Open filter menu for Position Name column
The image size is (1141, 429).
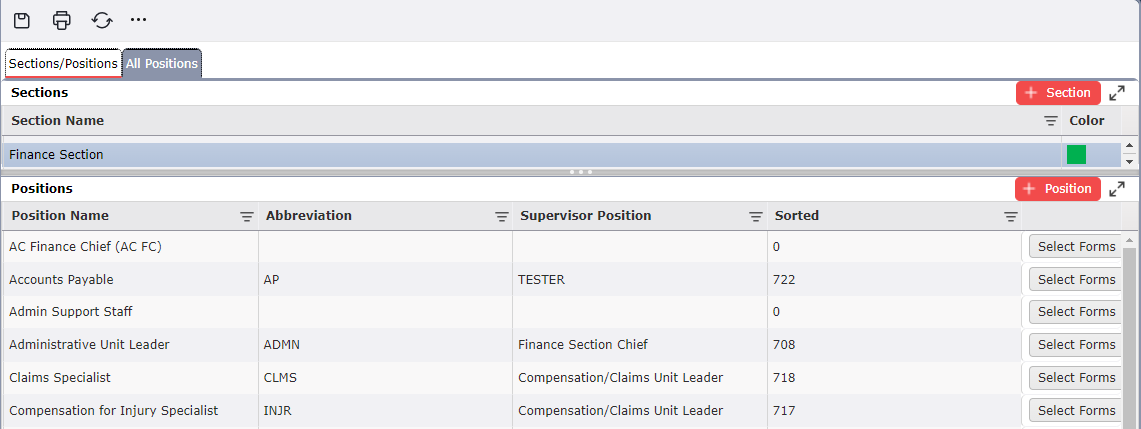(246, 217)
